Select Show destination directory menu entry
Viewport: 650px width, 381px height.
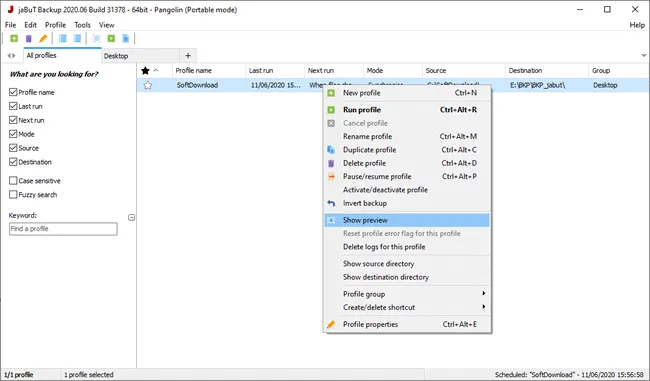(407, 277)
